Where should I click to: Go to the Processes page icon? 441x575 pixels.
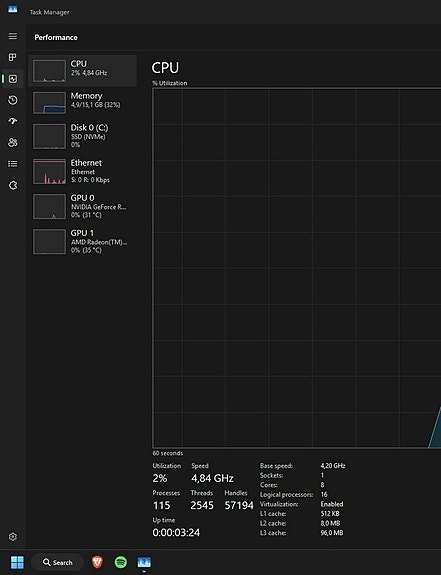point(13,57)
